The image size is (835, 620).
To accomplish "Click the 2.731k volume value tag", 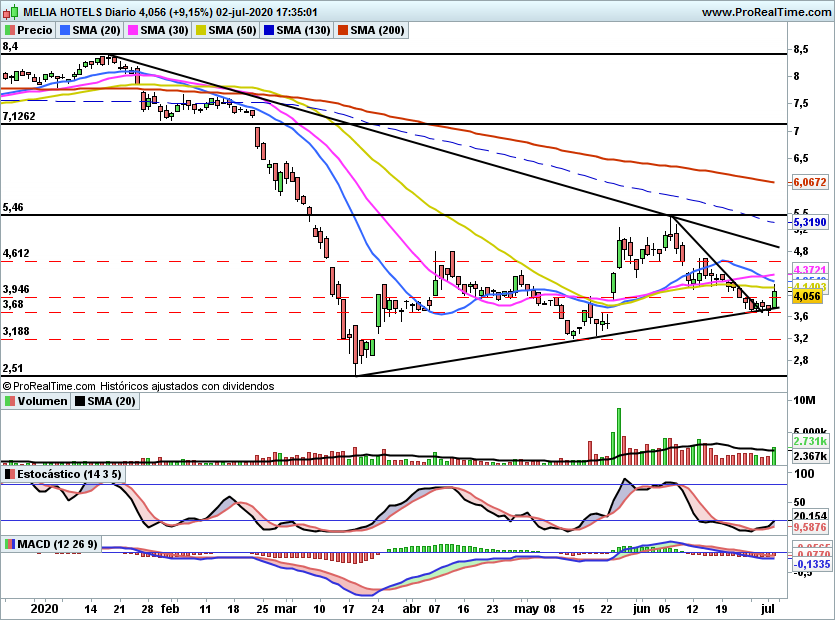I will pos(810,441).
